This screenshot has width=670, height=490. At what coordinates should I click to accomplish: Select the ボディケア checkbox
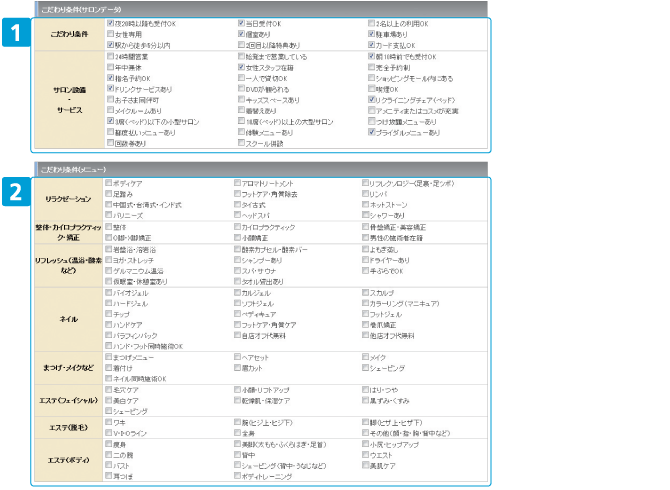[x=109, y=184]
